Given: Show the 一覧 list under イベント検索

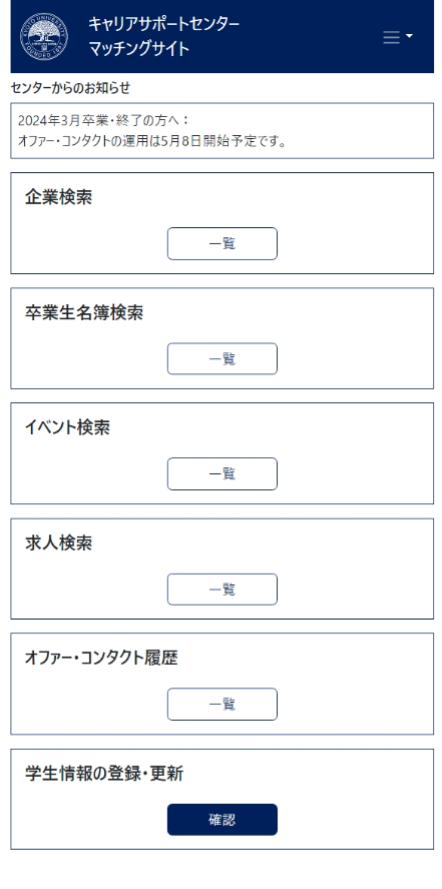Looking at the screenshot, I should [x=222, y=474].
